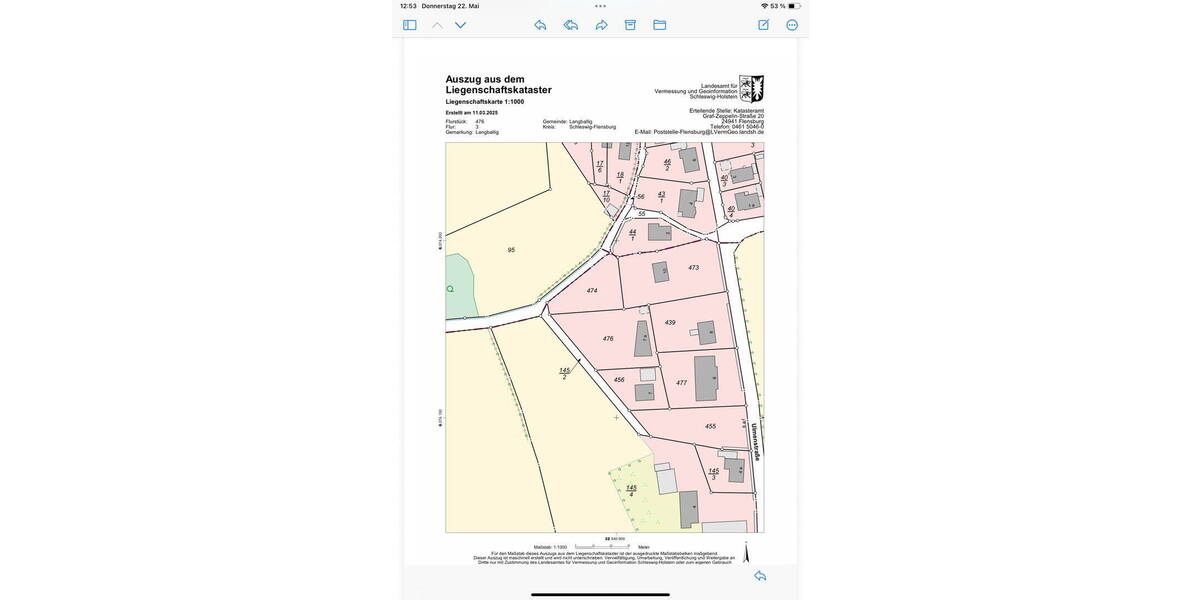Tap the Schleswig-Holstein coat of arms logo

coord(752,88)
